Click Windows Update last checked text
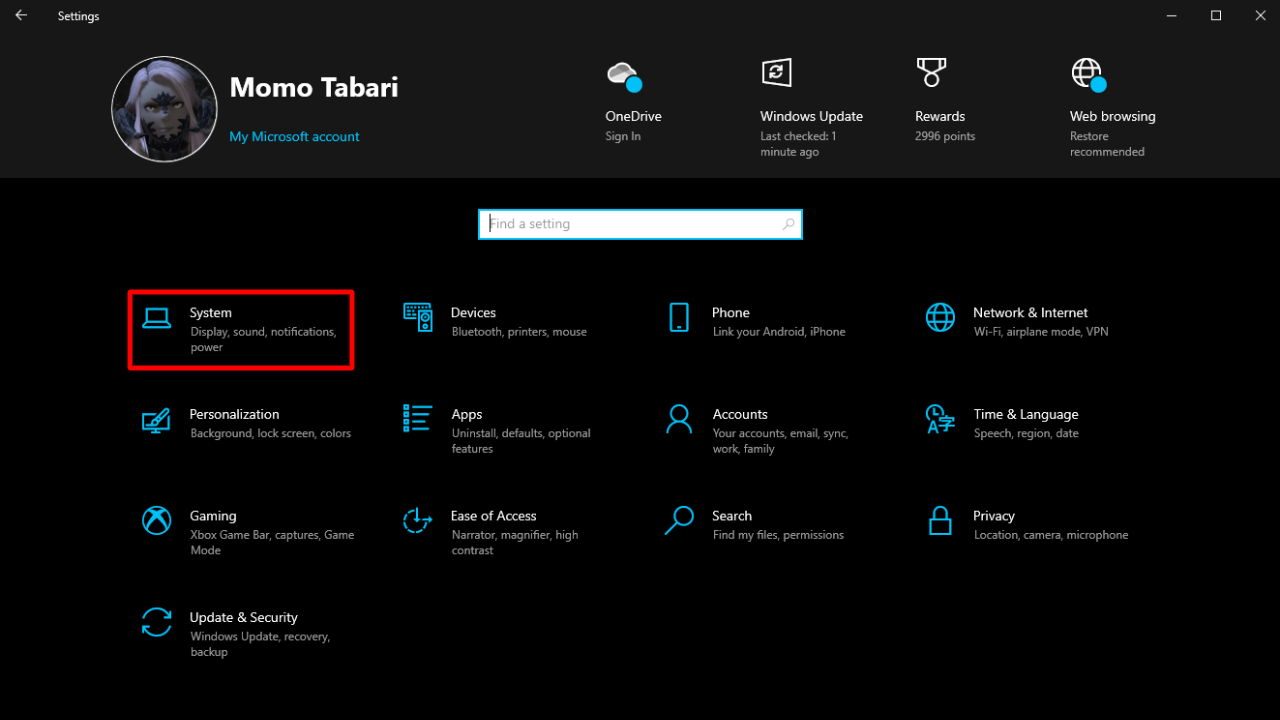The height and width of the screenshot is (720, 1280). pos(798,144)
